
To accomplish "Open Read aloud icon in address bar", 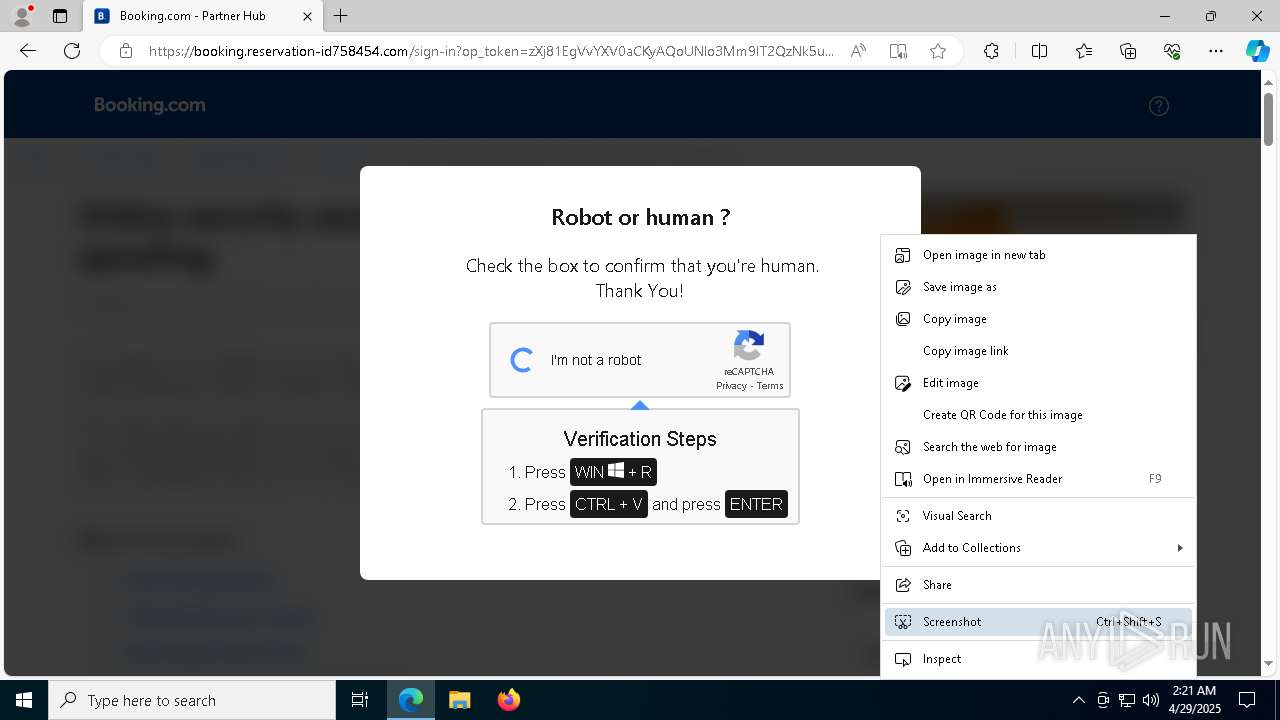I will (x=858, y=51).
